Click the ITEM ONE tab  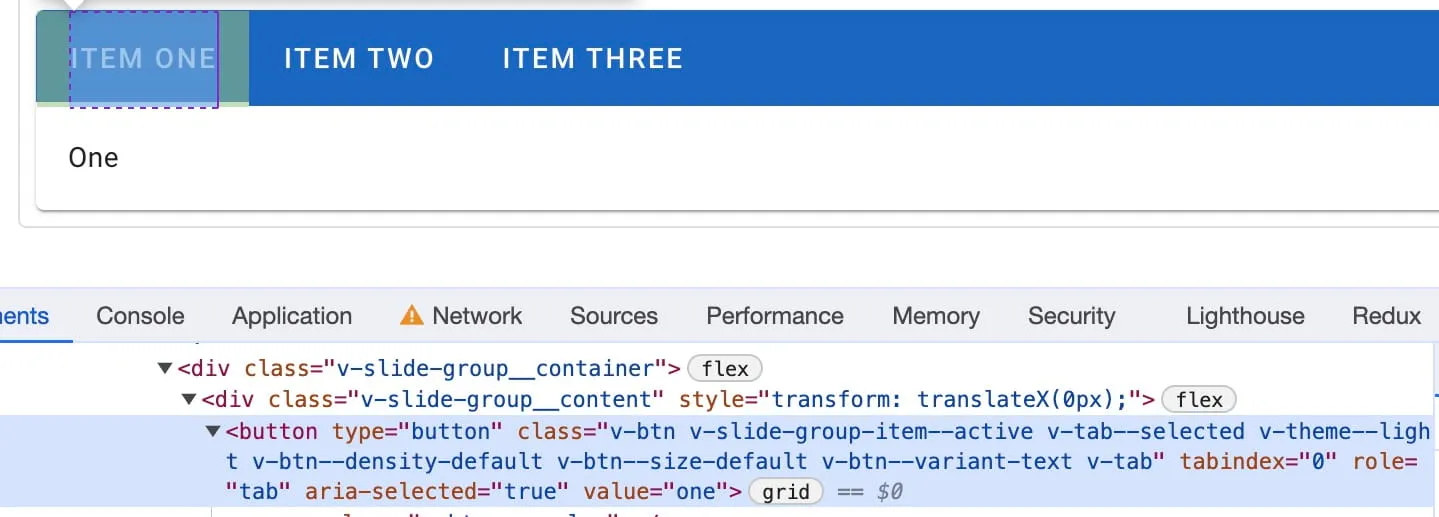pos(143,59)
